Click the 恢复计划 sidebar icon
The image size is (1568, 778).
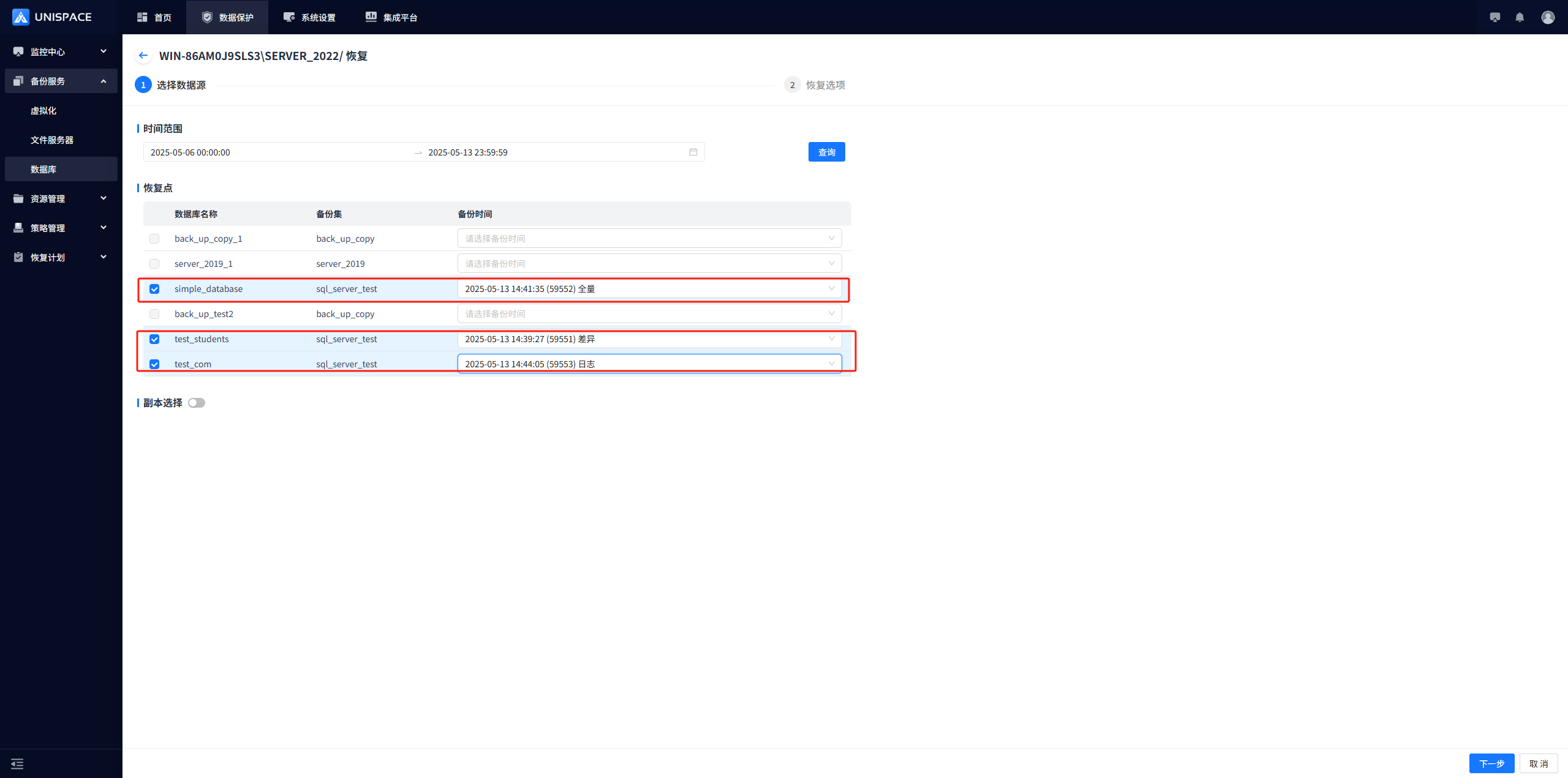(x=18, y=257)
